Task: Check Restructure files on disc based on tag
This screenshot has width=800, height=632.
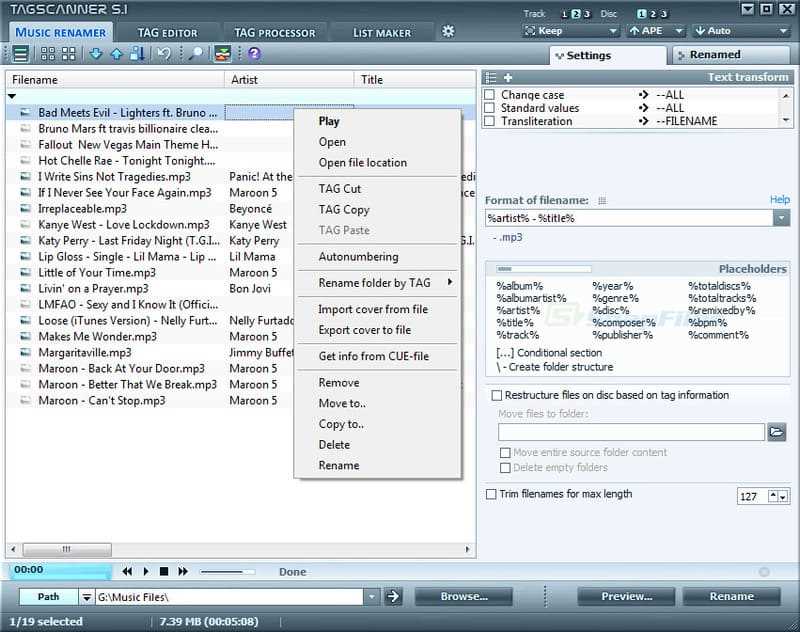Action: click(496, 395)
